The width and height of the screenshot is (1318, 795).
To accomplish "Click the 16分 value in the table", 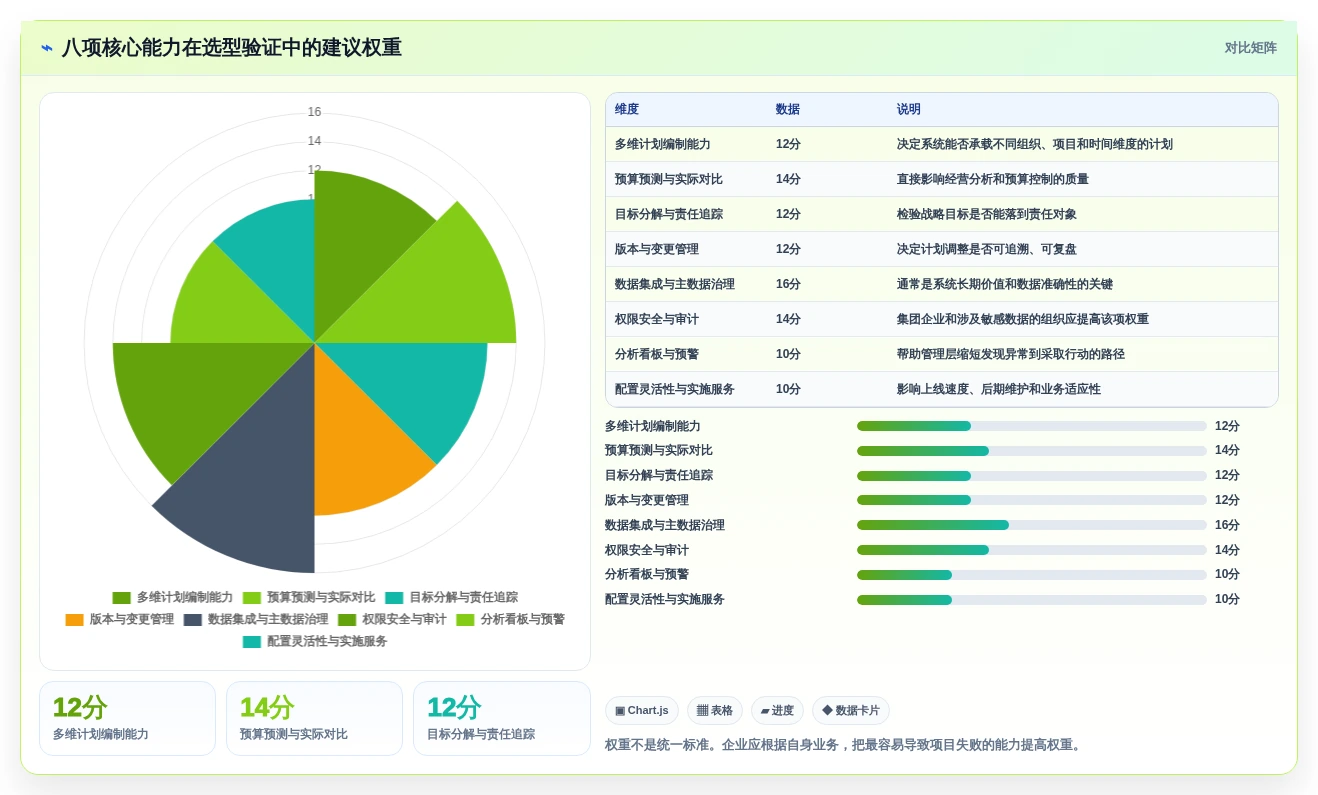I will (788, 284).
